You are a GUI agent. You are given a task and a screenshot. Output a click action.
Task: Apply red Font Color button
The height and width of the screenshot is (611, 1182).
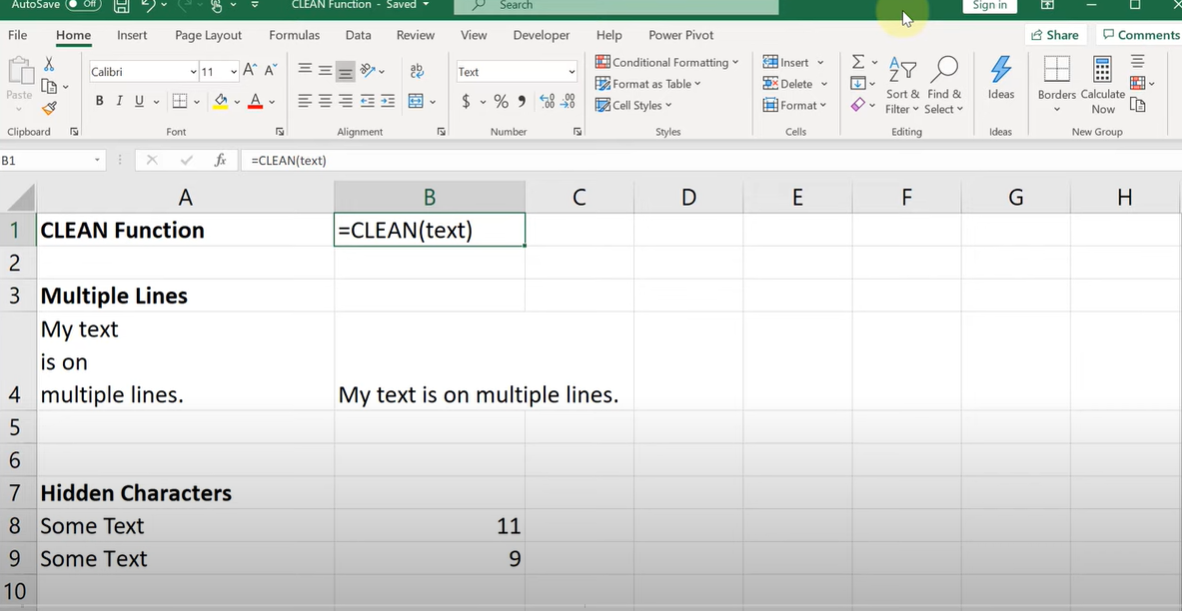255,101
